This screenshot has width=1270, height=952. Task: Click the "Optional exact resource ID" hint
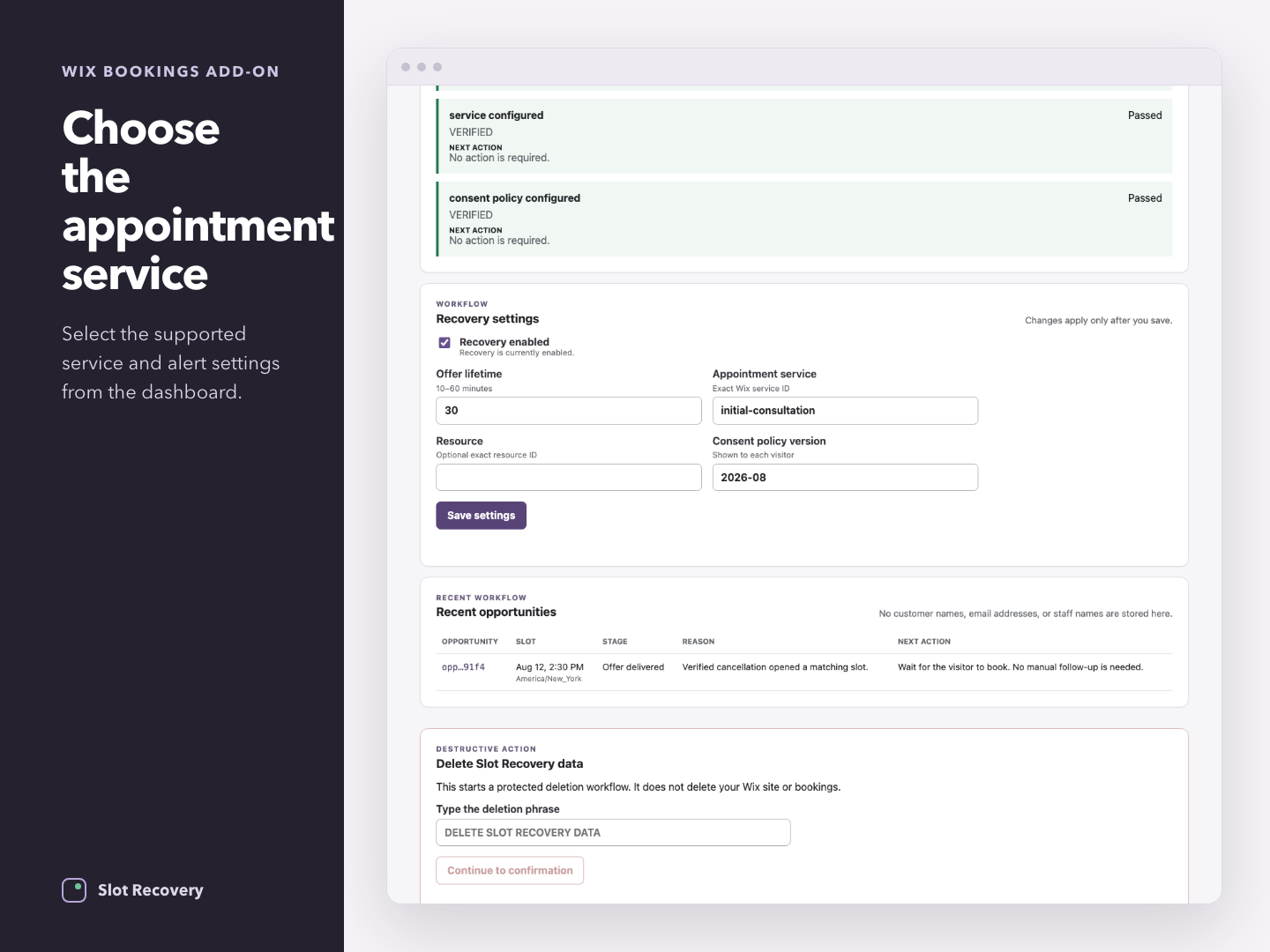(x=486, y=456)
